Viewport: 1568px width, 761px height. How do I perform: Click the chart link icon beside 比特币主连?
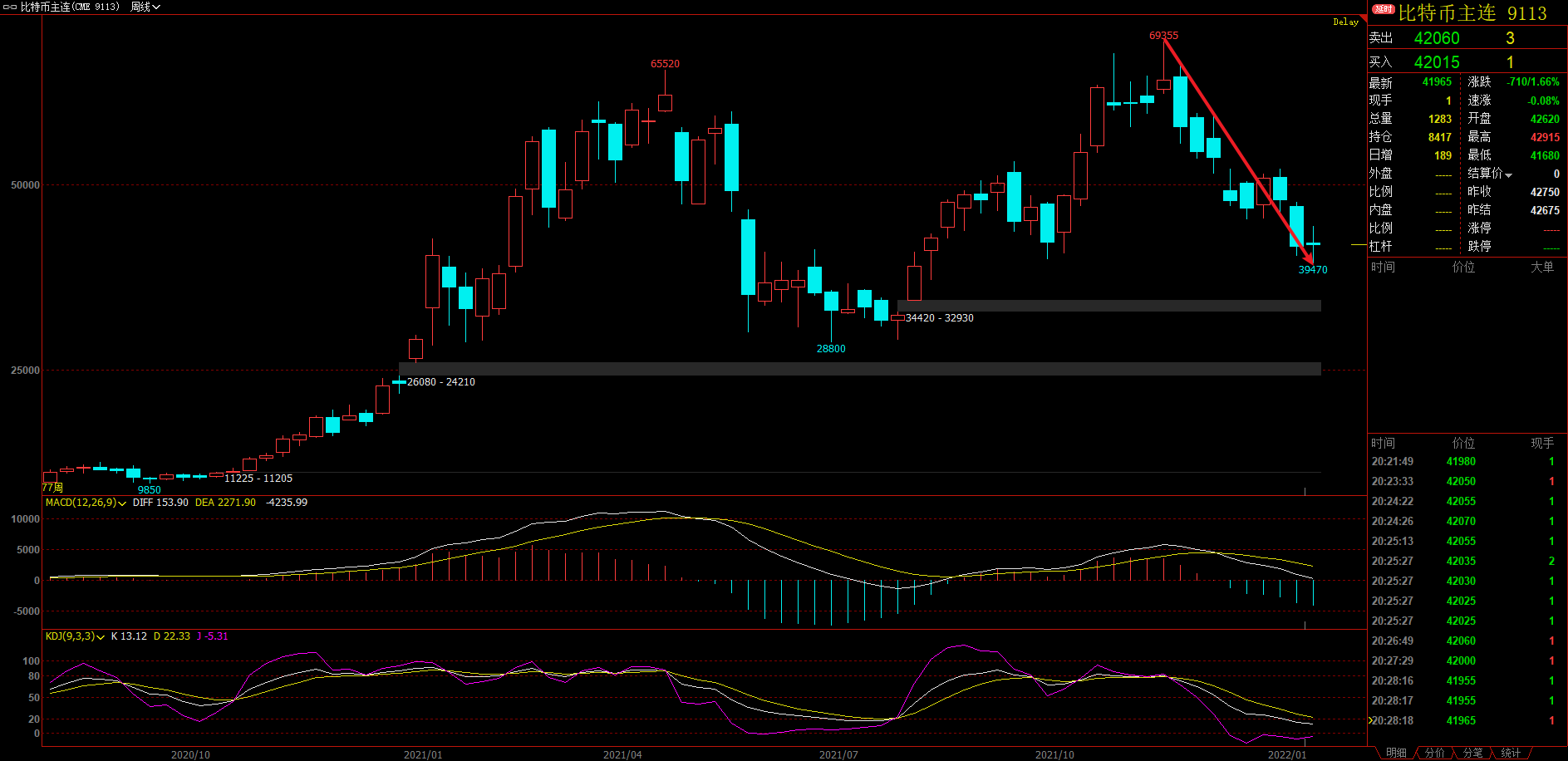(11, 7)
